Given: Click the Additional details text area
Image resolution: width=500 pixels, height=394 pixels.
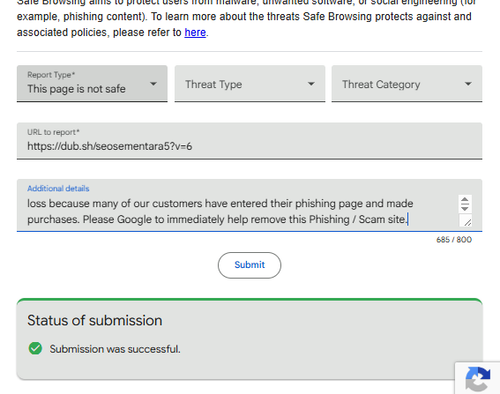Looking at the screenshot, I should point(249,205).
